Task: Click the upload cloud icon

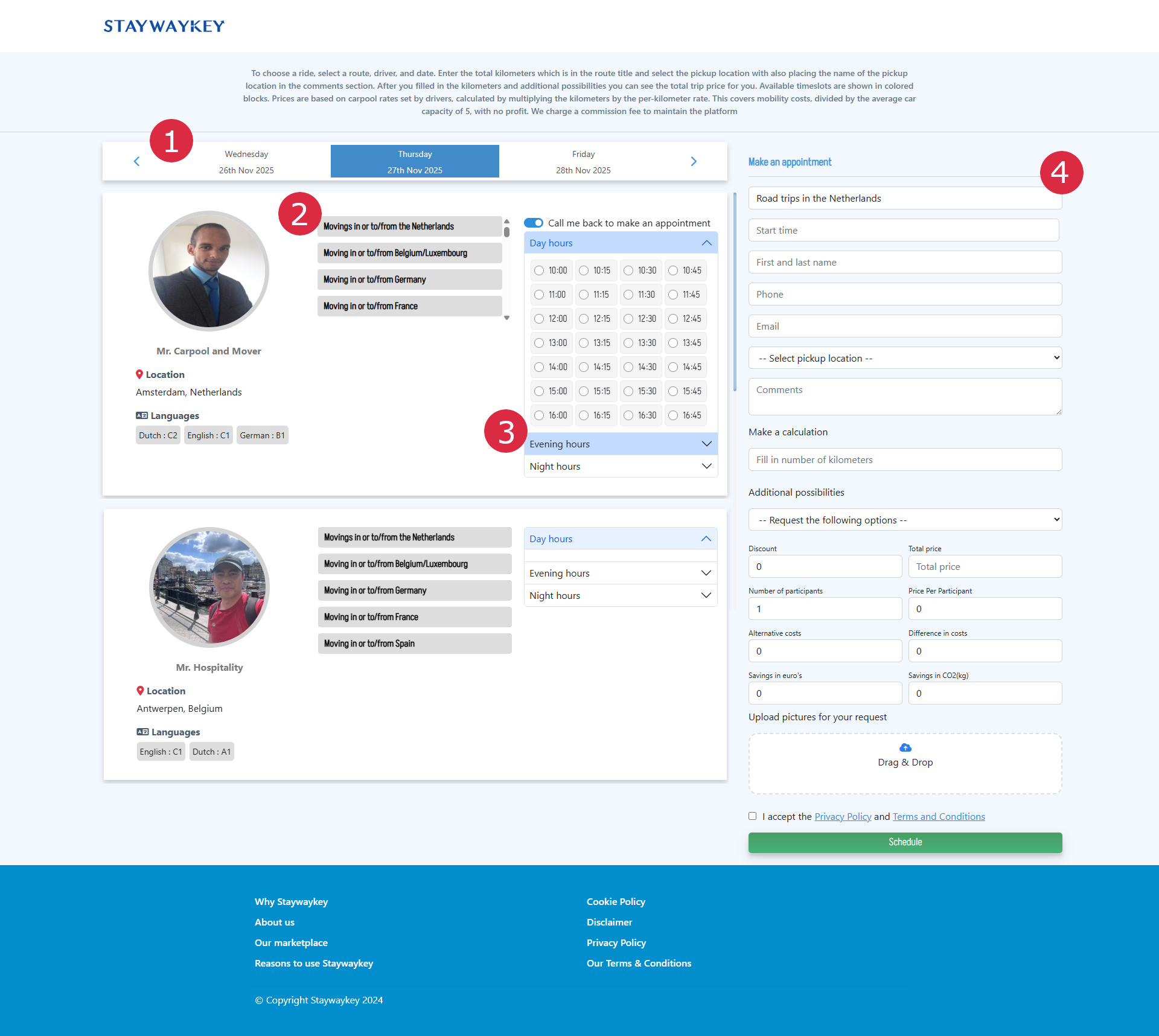Action: pos(905,747)
